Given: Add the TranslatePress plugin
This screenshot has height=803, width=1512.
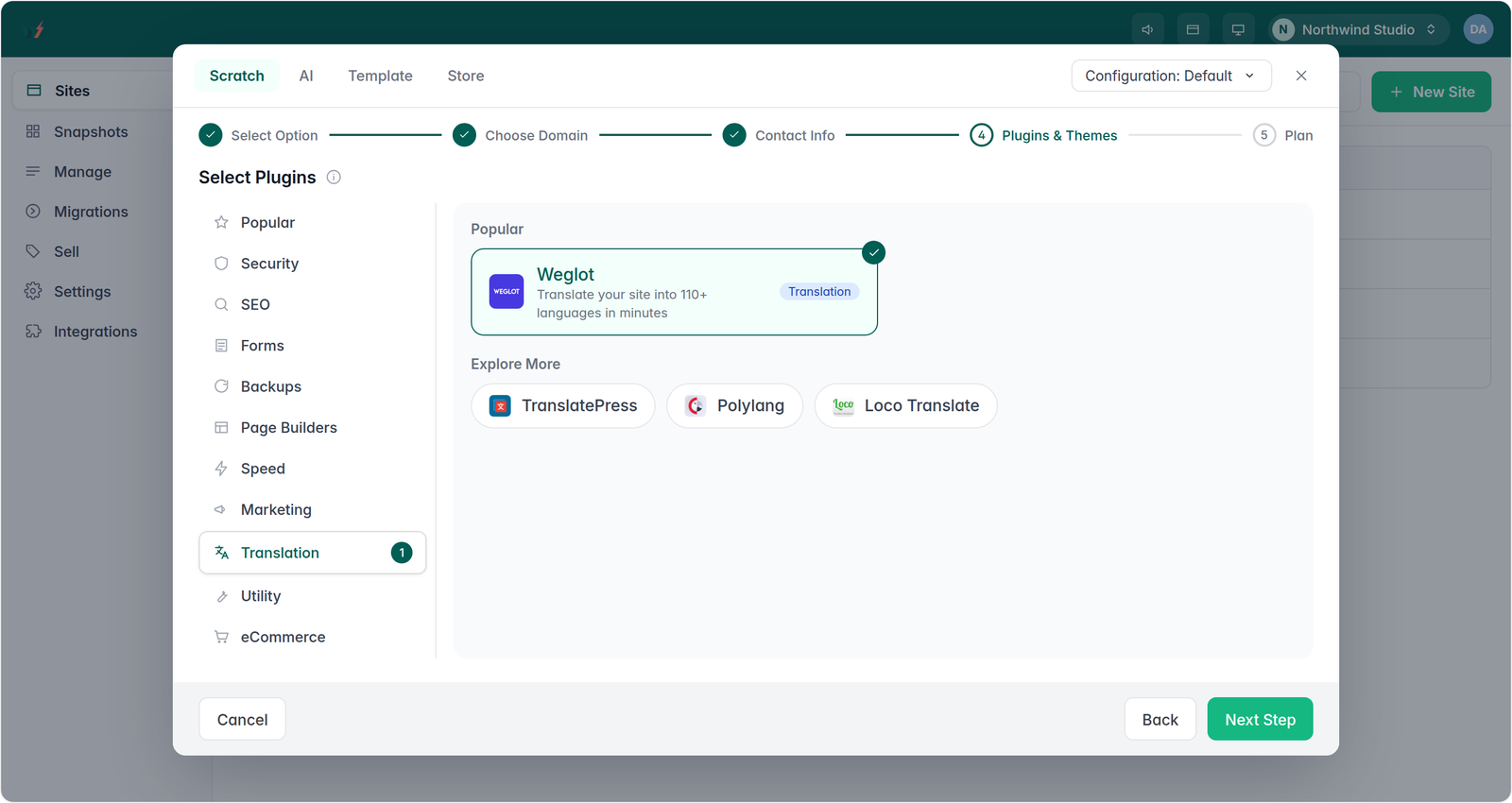Looking at the screenshot, I should (563, 405).
